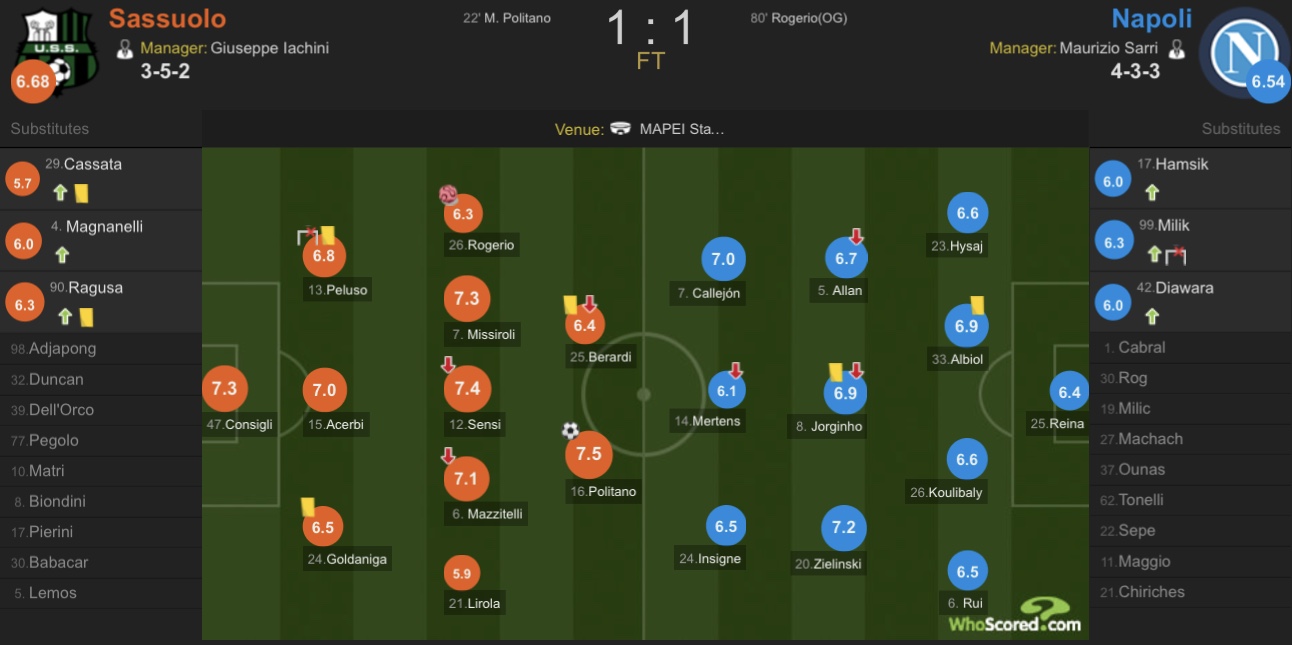Click the goal ball icon beside Politano

point(570,431)
